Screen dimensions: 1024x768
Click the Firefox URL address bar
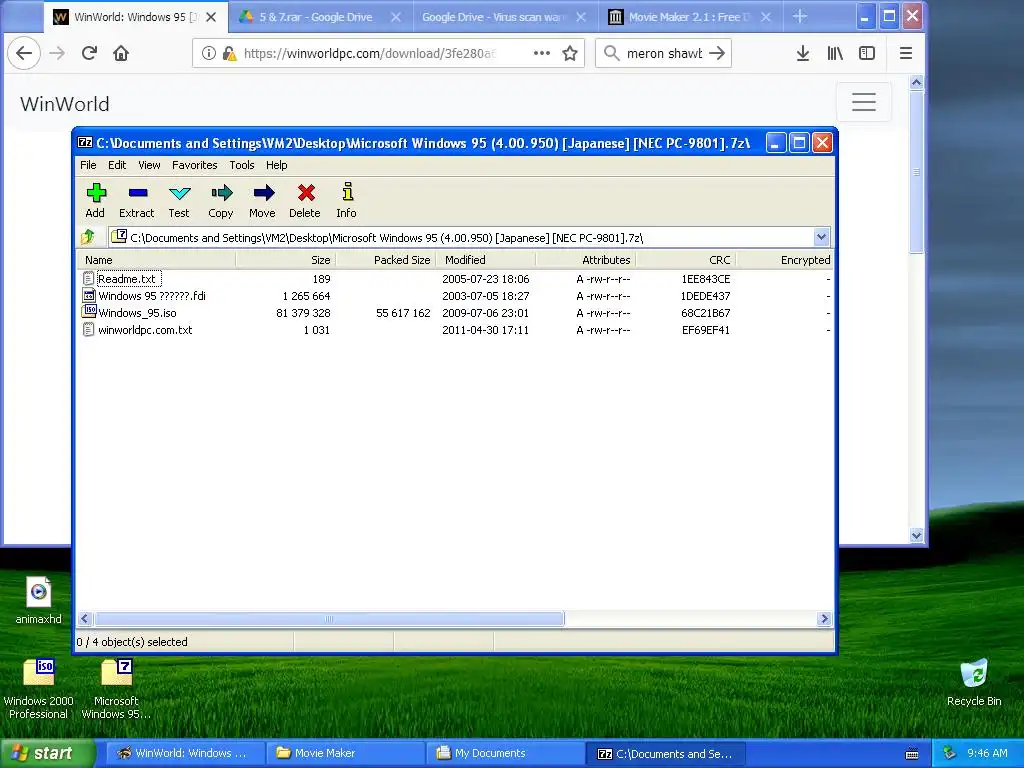coord(369,53)
